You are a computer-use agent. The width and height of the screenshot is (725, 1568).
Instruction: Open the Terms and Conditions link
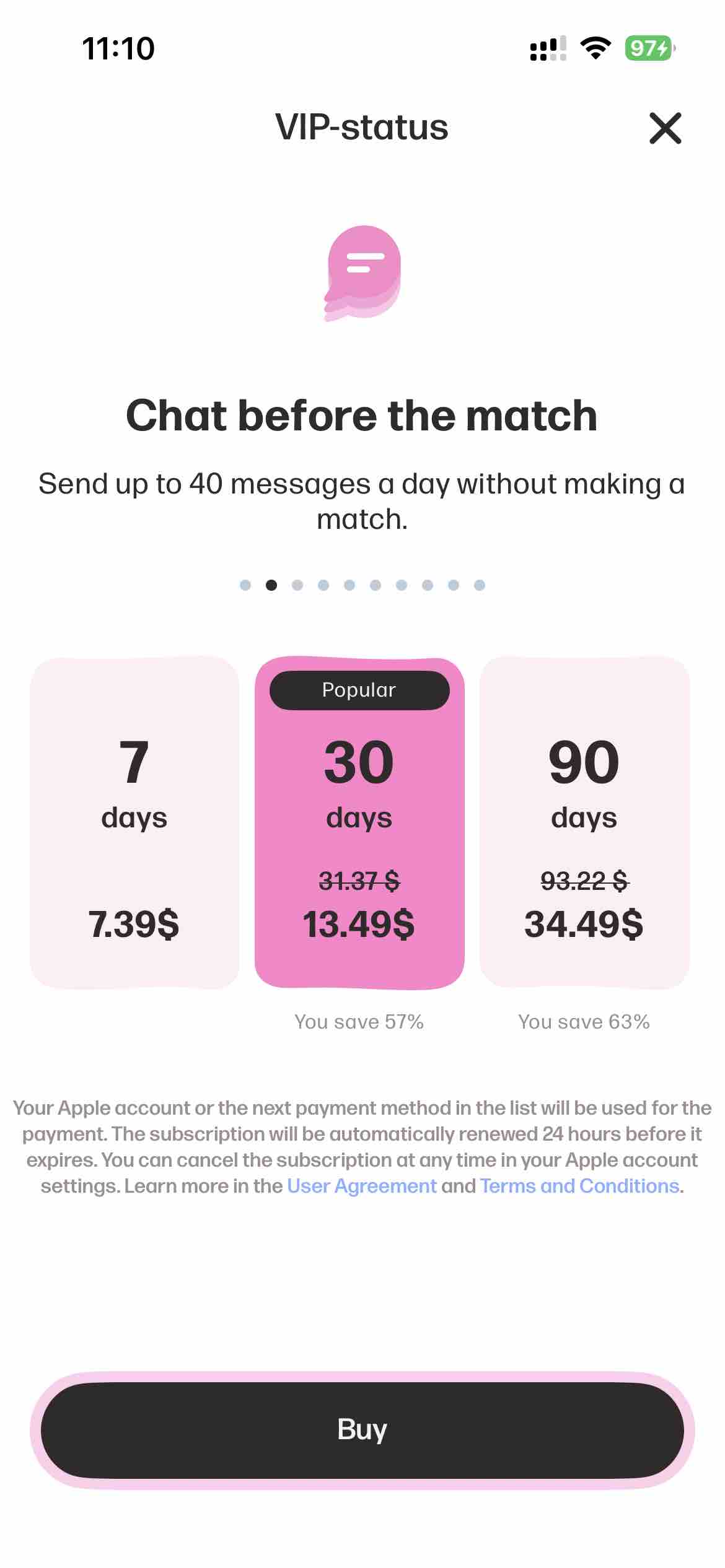(579, 1186)
